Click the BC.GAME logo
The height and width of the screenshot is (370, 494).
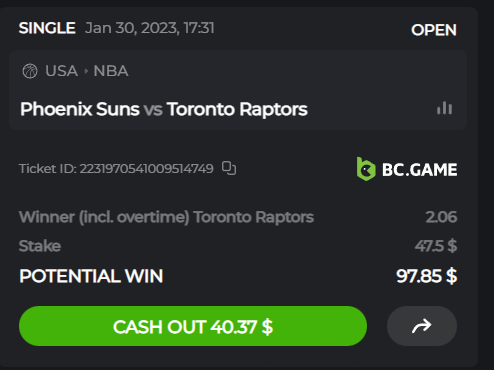[x=407, y=169]
